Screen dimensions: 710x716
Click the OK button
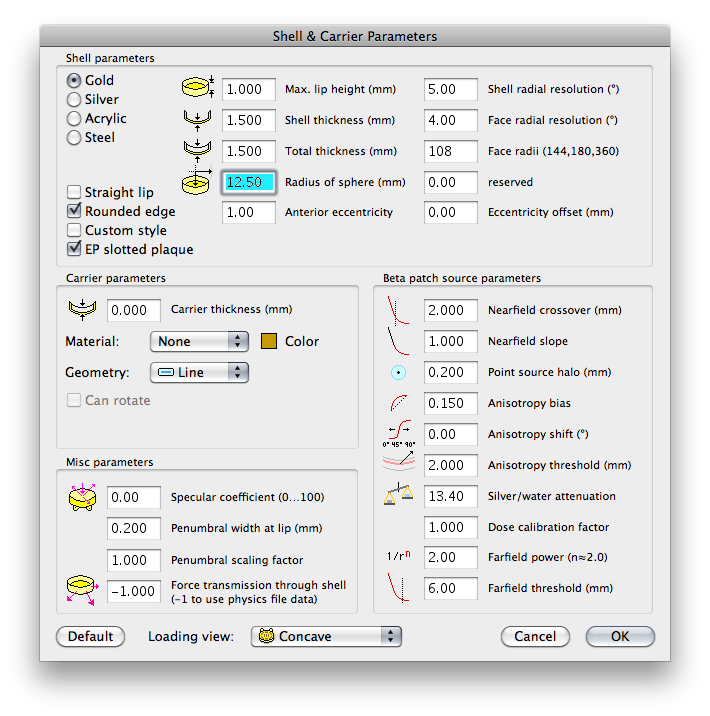tap(620, 637)
